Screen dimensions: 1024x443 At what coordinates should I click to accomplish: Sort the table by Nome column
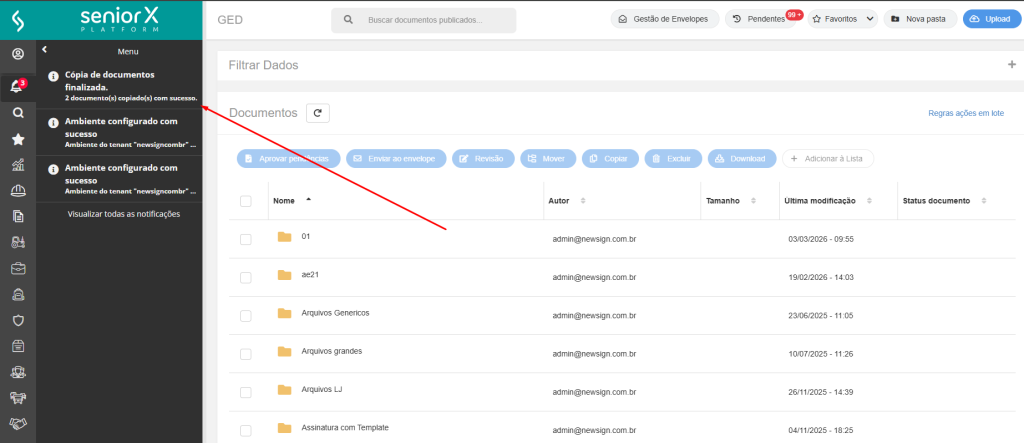point(285,200)
